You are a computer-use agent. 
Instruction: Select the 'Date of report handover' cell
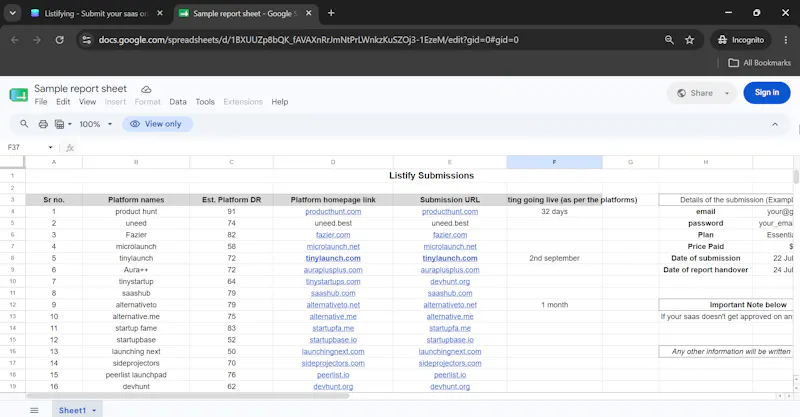click(x=706, y=270)
